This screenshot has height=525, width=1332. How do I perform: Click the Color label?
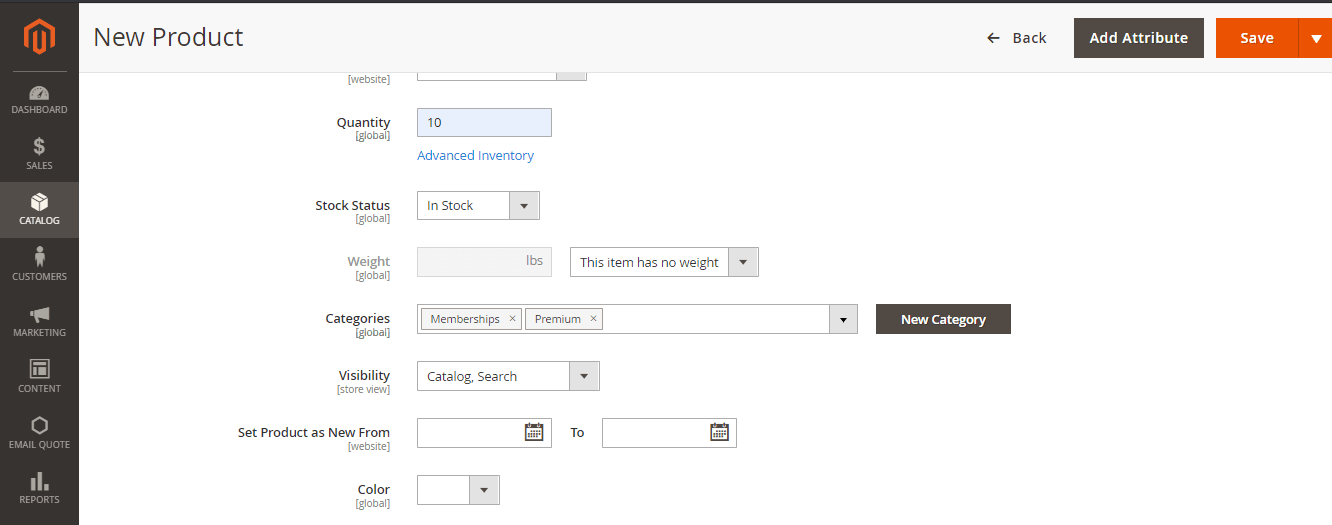pyautogui.click(x=374, y=489)
